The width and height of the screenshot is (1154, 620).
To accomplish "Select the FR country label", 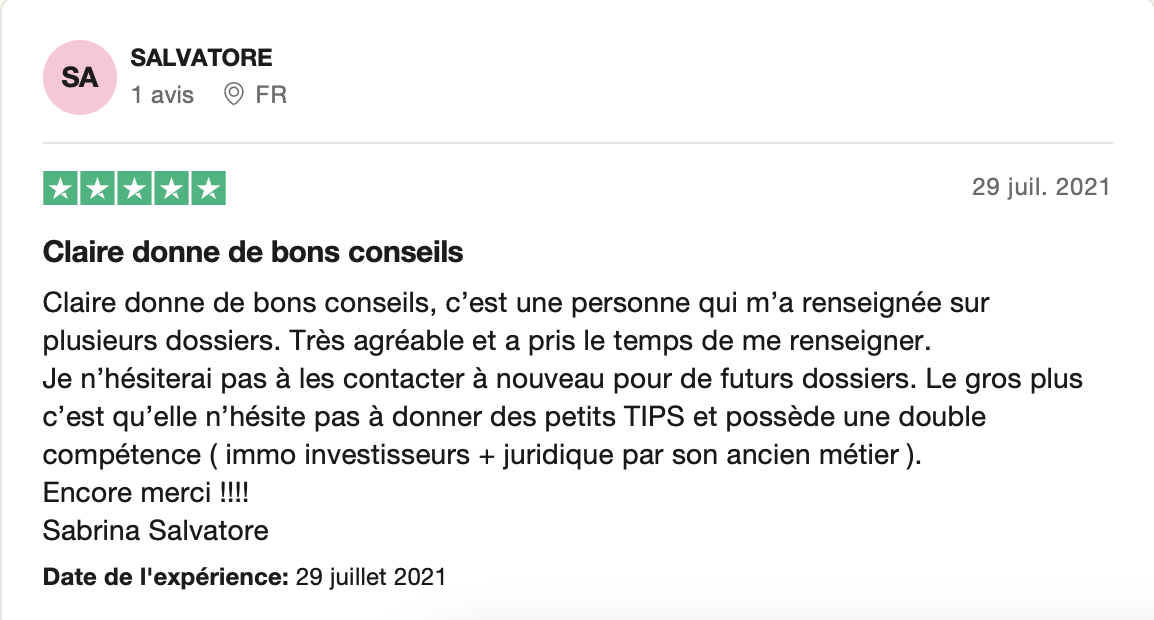I will 271,95.
